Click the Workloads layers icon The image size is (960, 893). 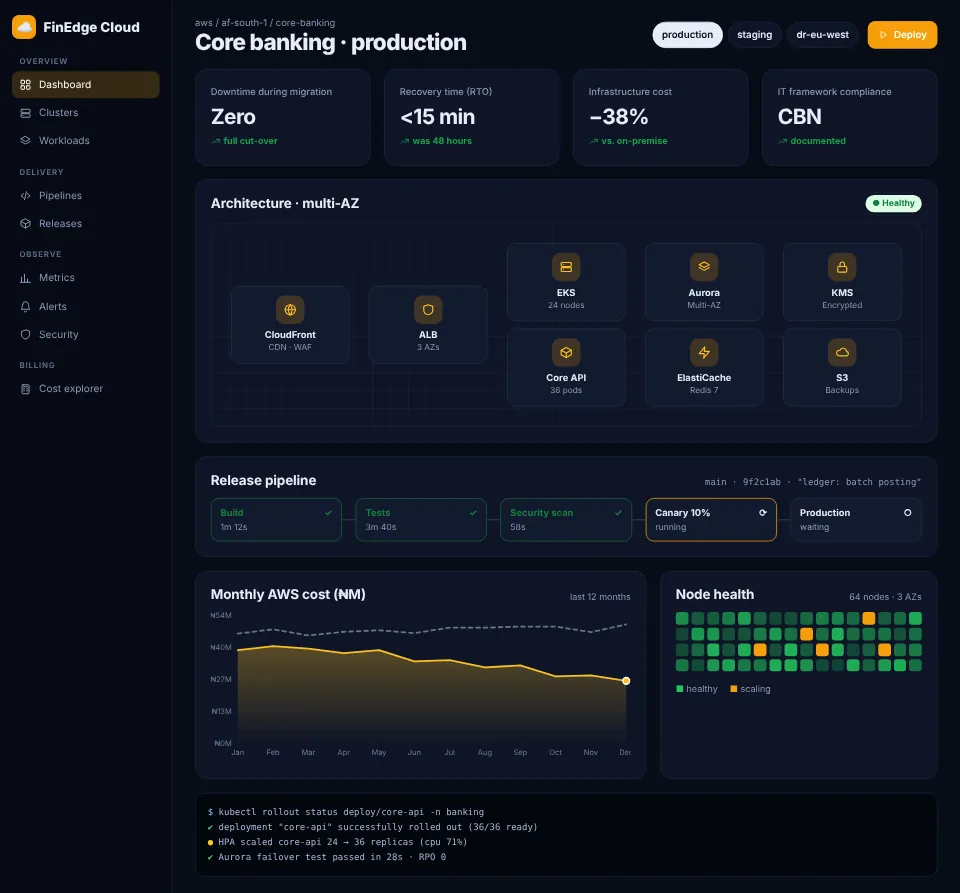(25, 140)
